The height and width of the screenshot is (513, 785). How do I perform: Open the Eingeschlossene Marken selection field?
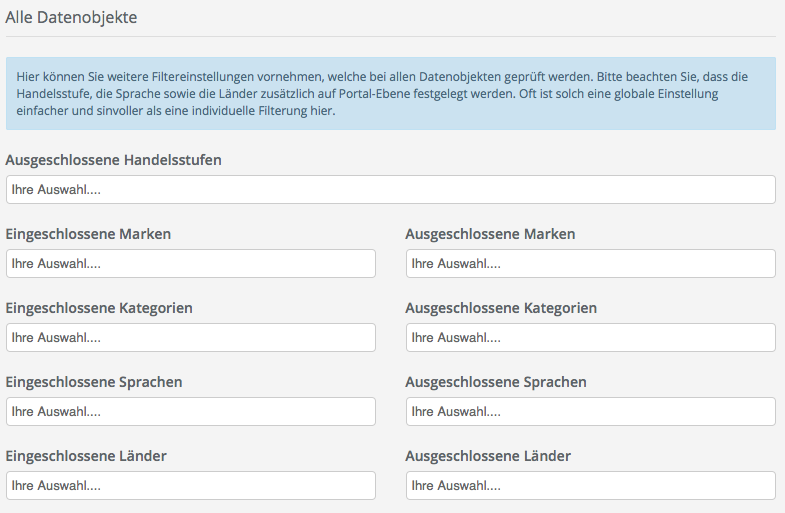click(190, 264)
